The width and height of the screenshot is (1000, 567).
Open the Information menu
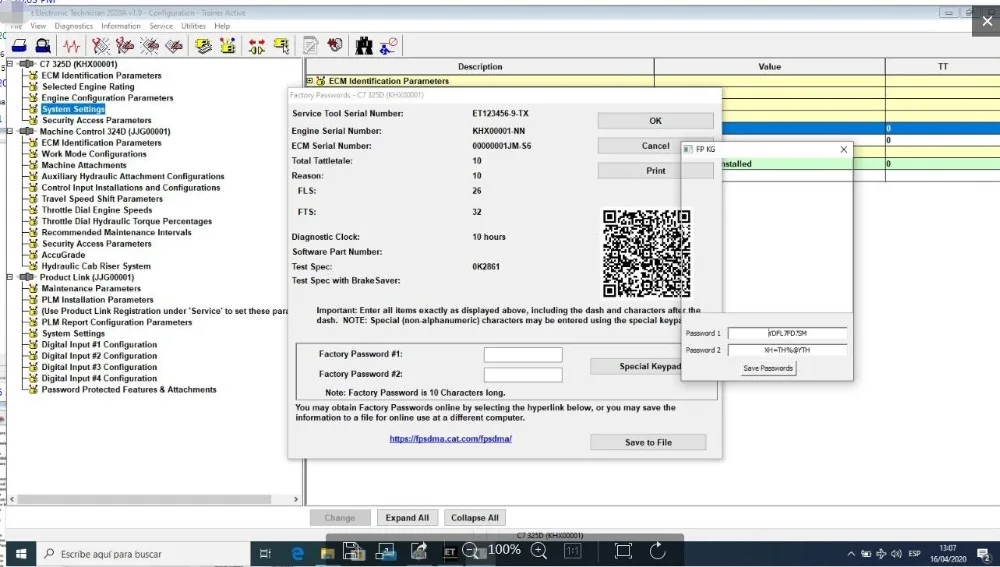(121, 26)
